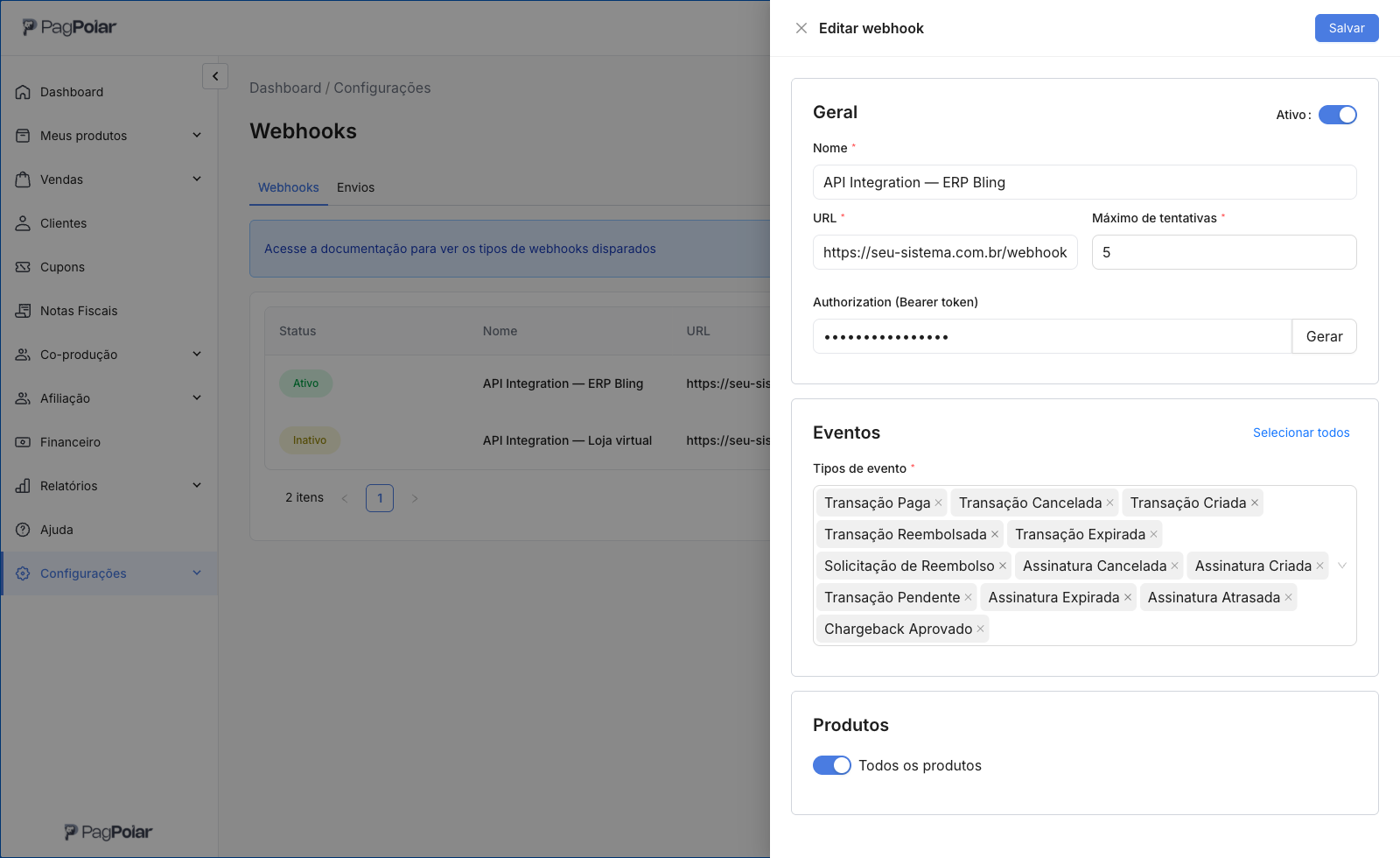Remove the Assinatura Expirada tag
This screenshot has height=858, width=1400.
[x=1127, y=597]
